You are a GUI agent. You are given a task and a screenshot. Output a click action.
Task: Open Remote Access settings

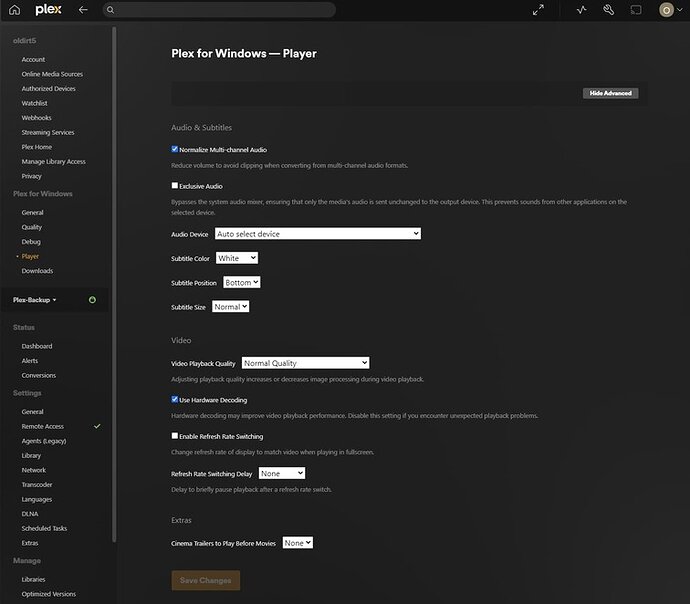coord(42,426)
